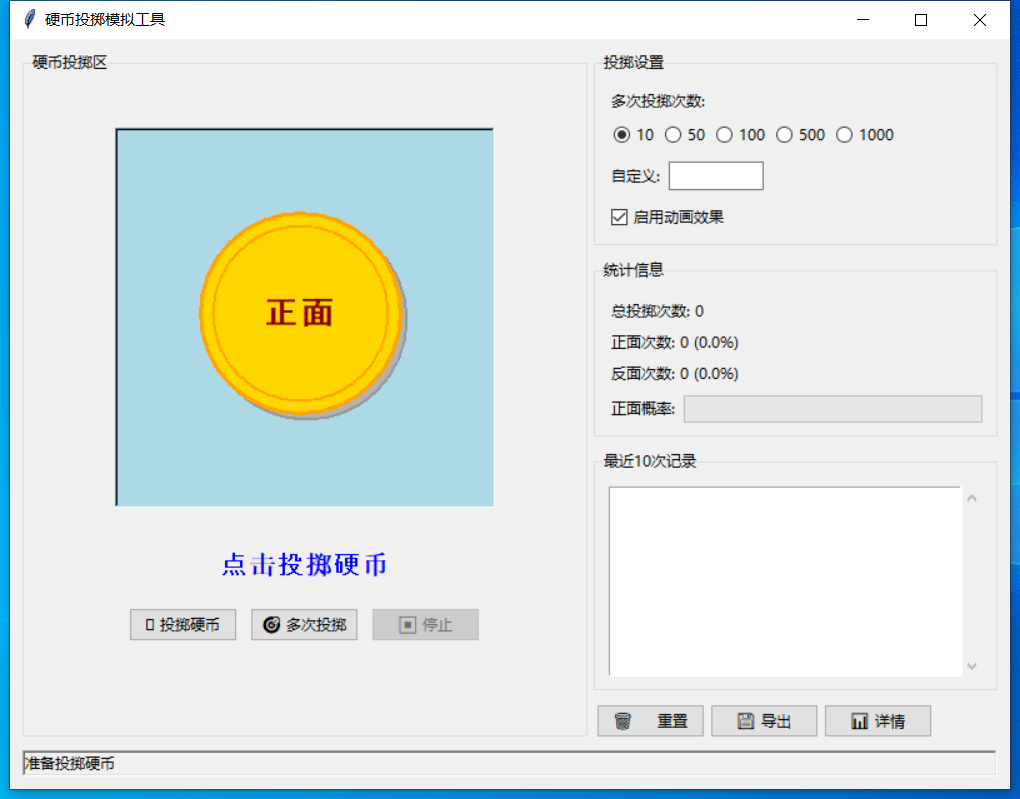Export results using 导出 button

coord(764,721)
